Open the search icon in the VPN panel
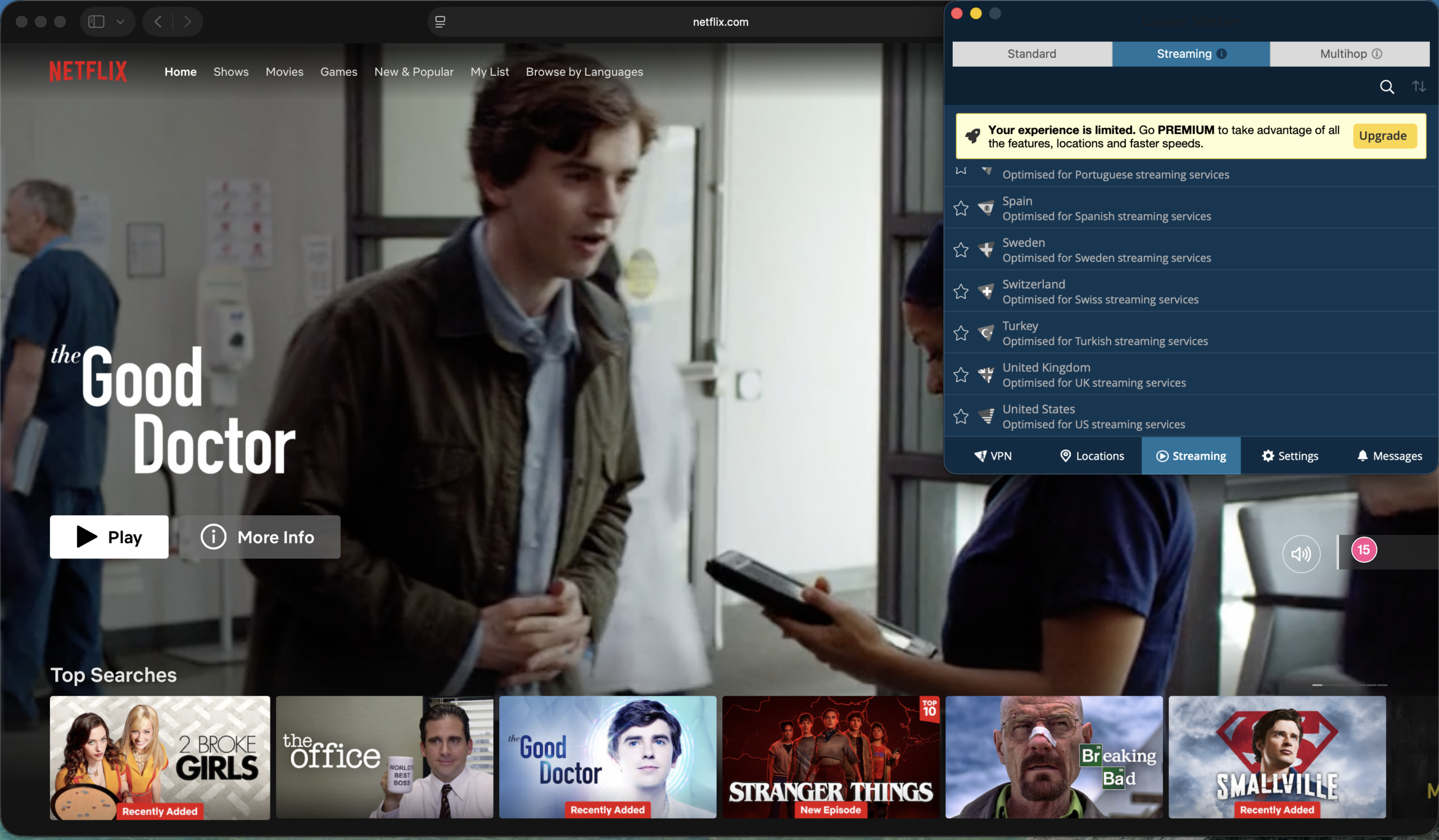The width and height of the screenshot is (1439, 840). 1387,87
